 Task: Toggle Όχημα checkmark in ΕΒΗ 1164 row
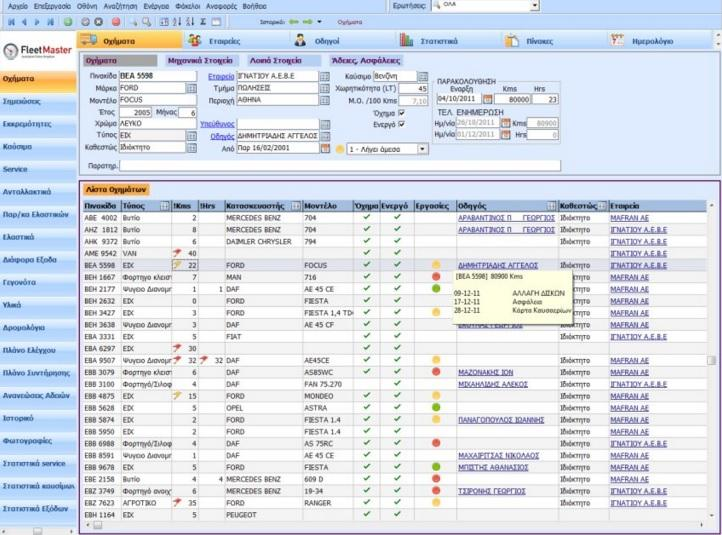(x=367, y=514)
